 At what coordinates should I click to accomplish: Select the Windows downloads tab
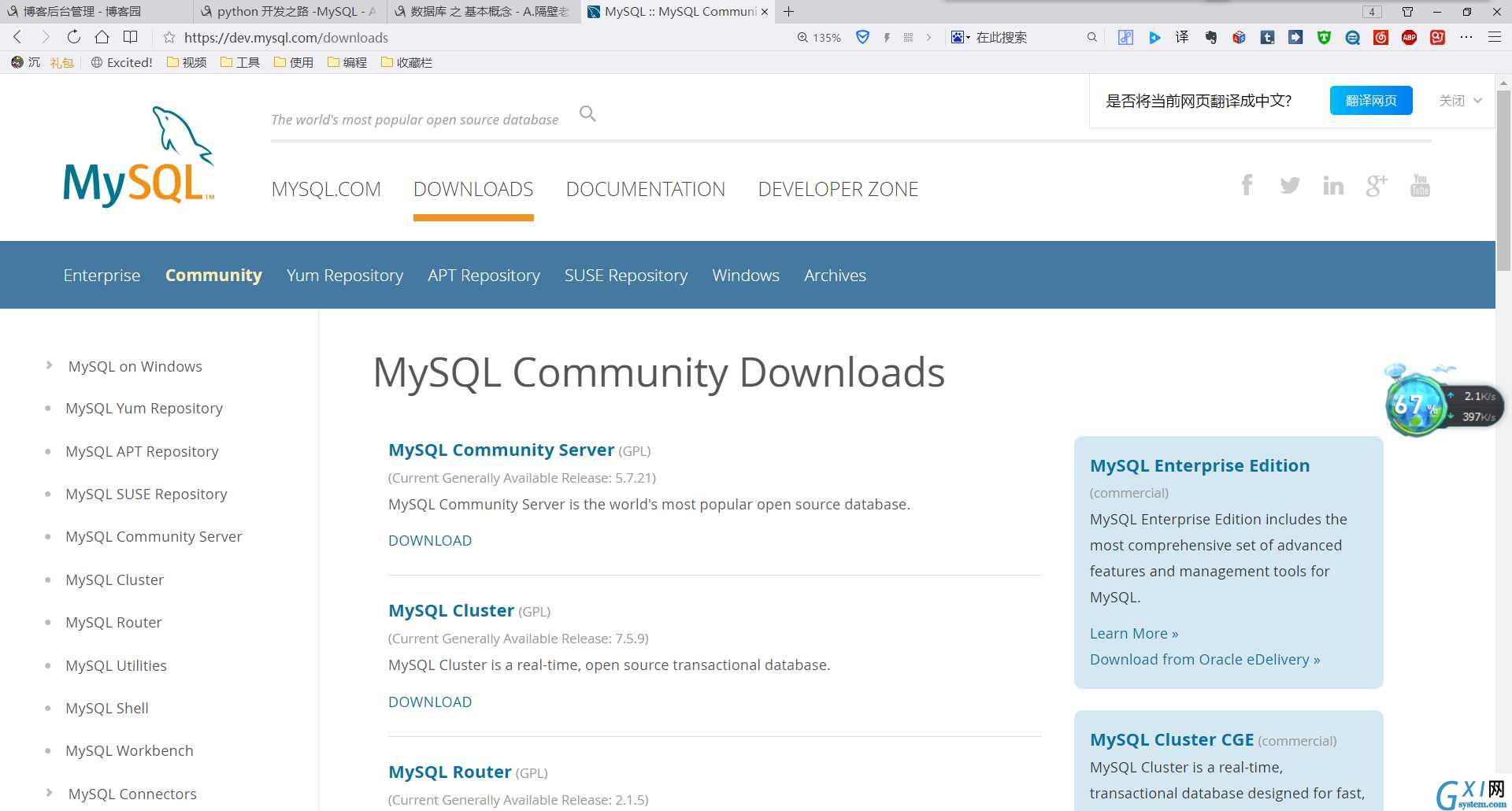746,275
